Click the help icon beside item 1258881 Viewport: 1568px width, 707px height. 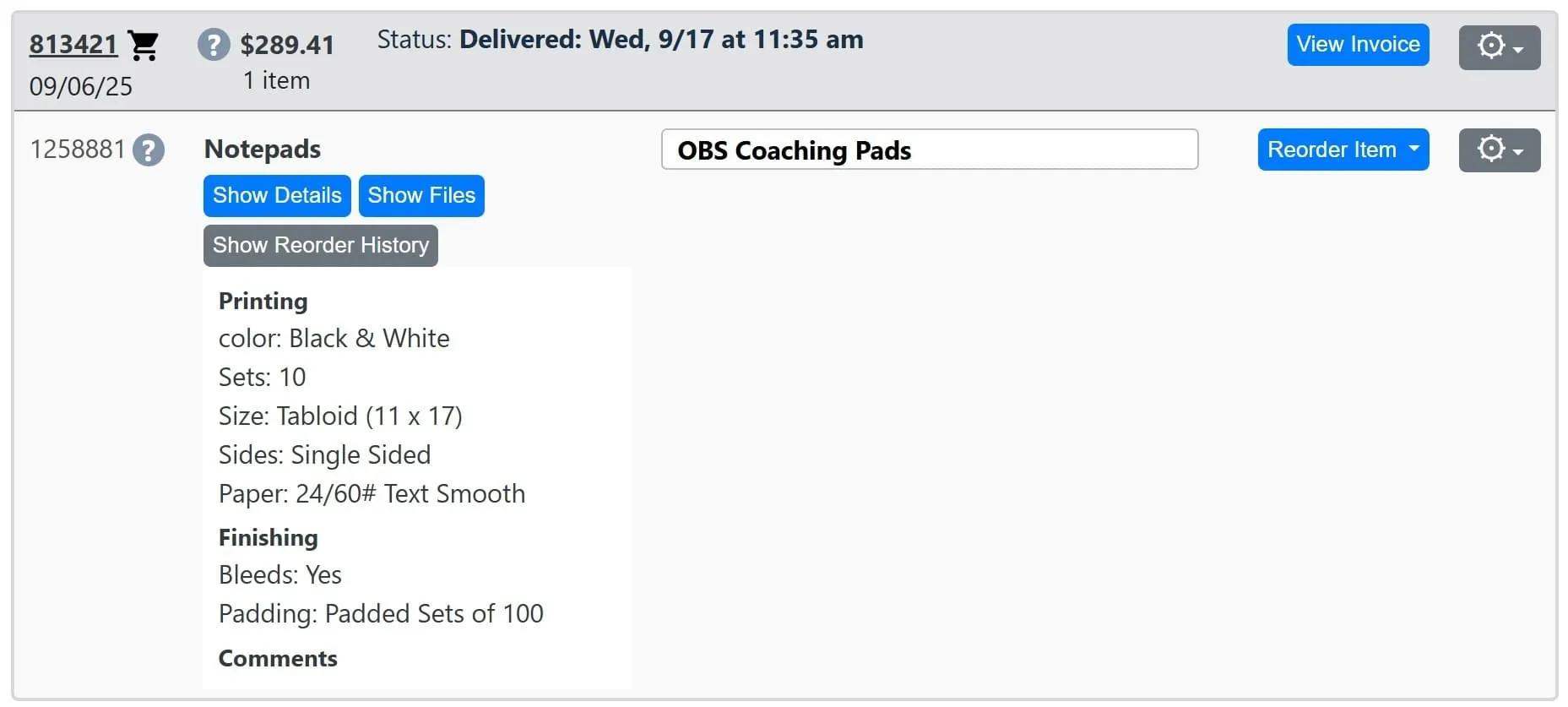[x=149, y=150]
